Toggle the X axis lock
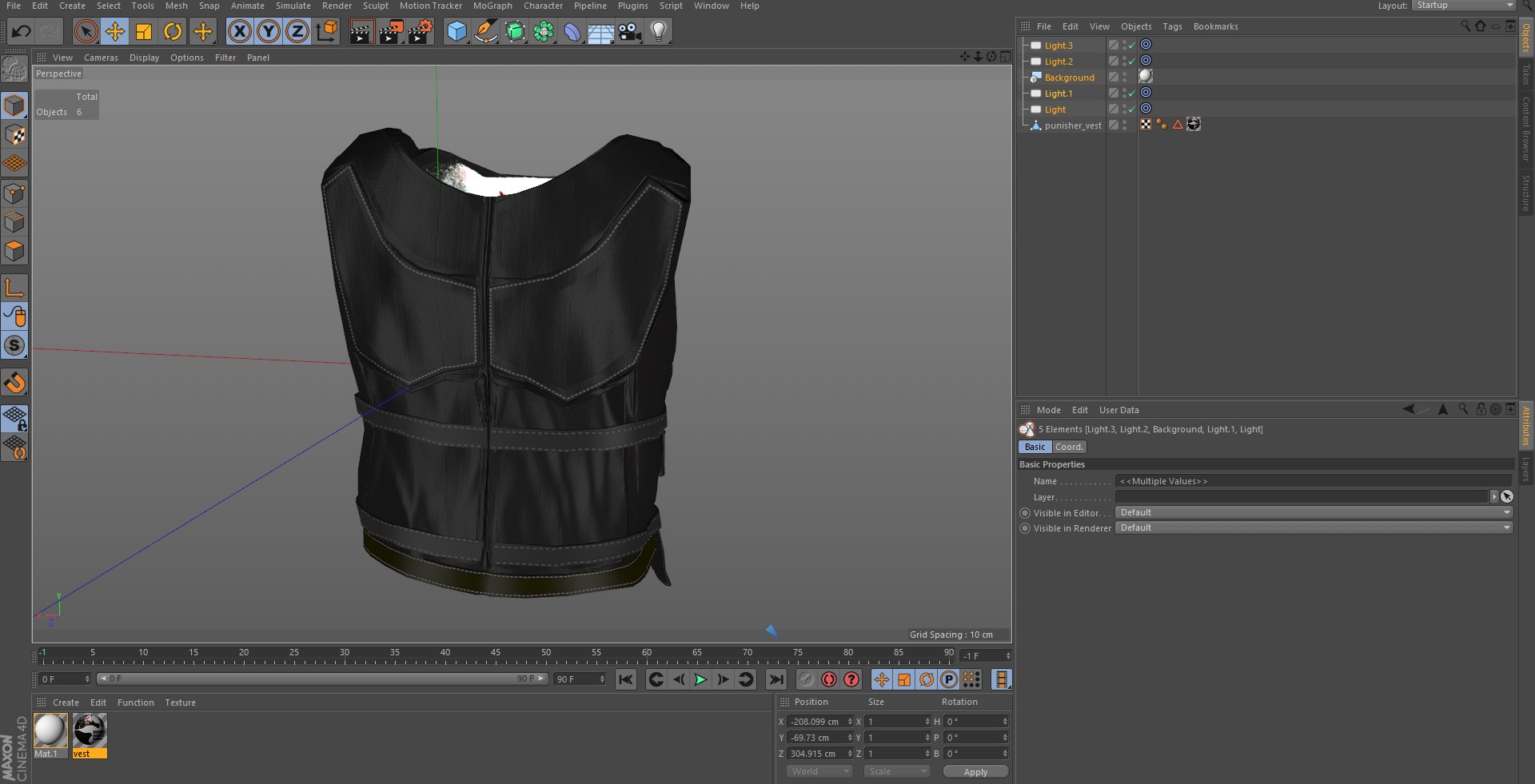This screenshot has height=784, width=1535. point(239,32)
